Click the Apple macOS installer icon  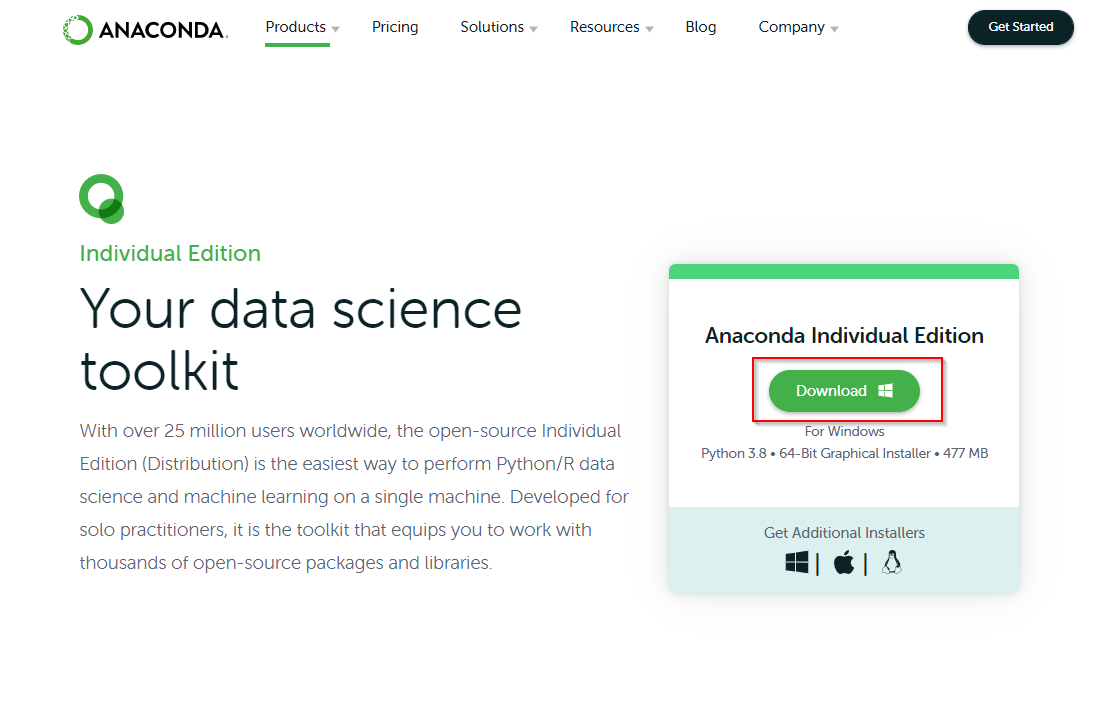[x=844, y=563]
